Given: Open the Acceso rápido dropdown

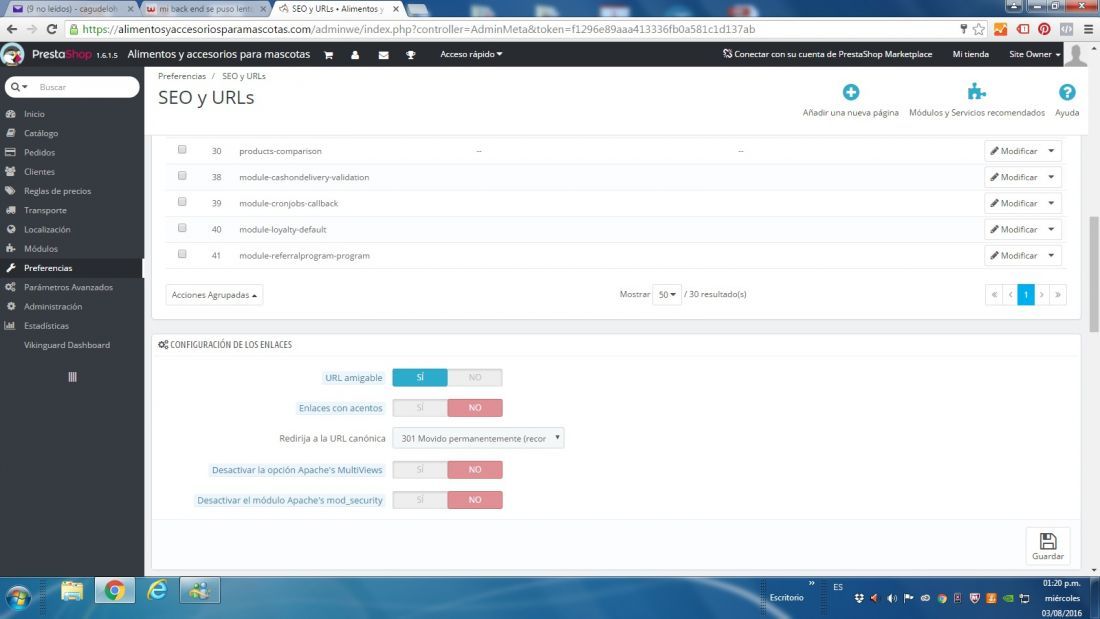Looking at the screenshot, I should click(x=471, y=54).
